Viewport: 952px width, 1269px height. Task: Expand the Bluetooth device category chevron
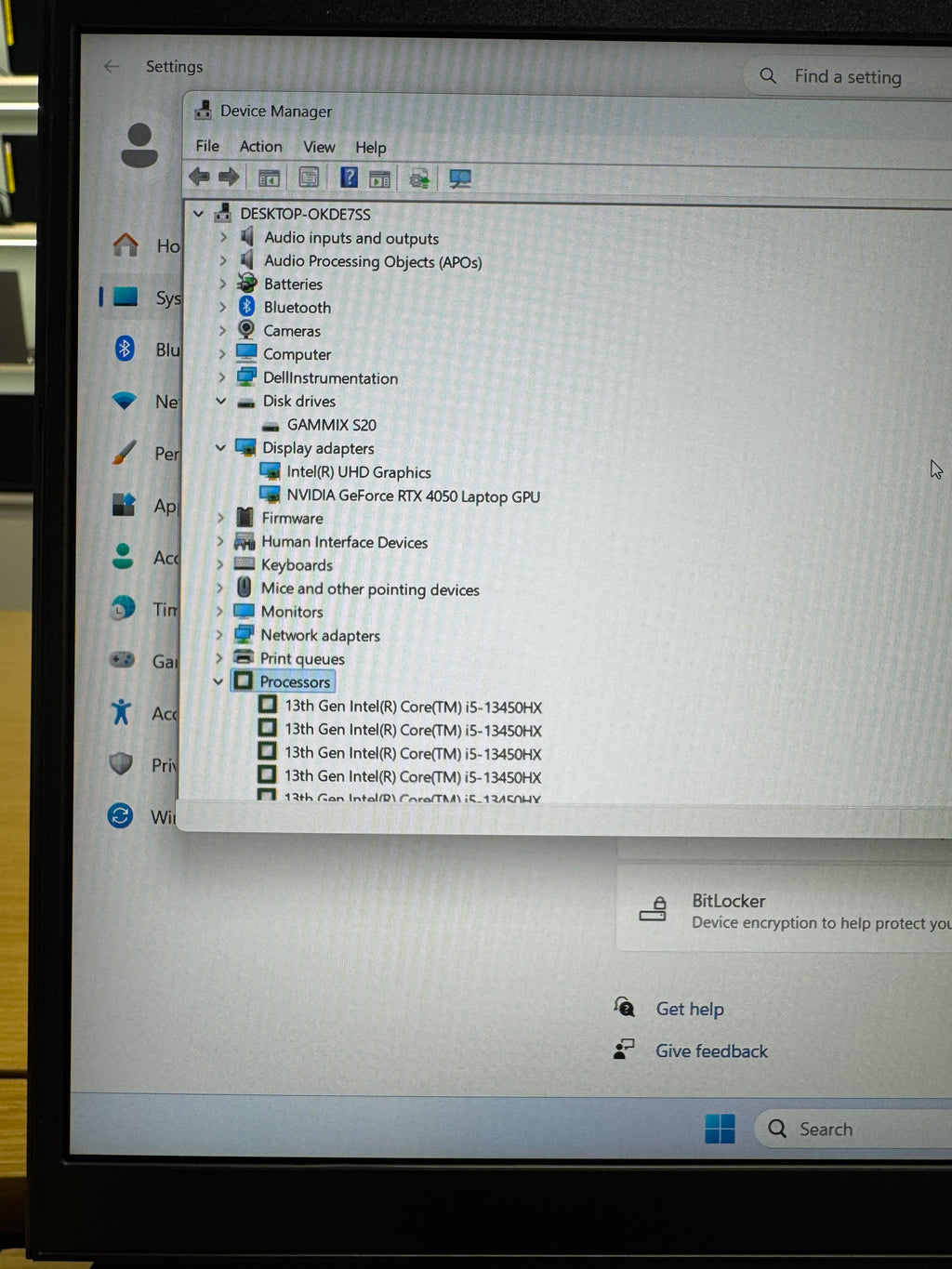point(222,307)
